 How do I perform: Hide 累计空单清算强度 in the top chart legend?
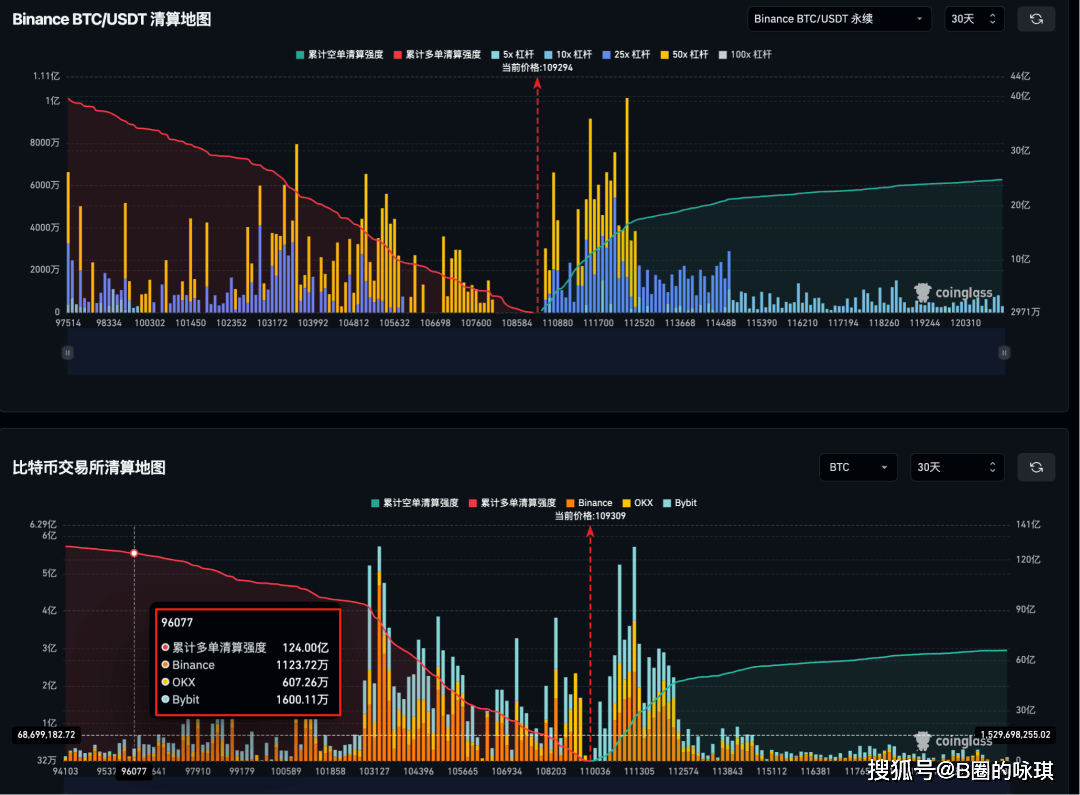(339, 54)
